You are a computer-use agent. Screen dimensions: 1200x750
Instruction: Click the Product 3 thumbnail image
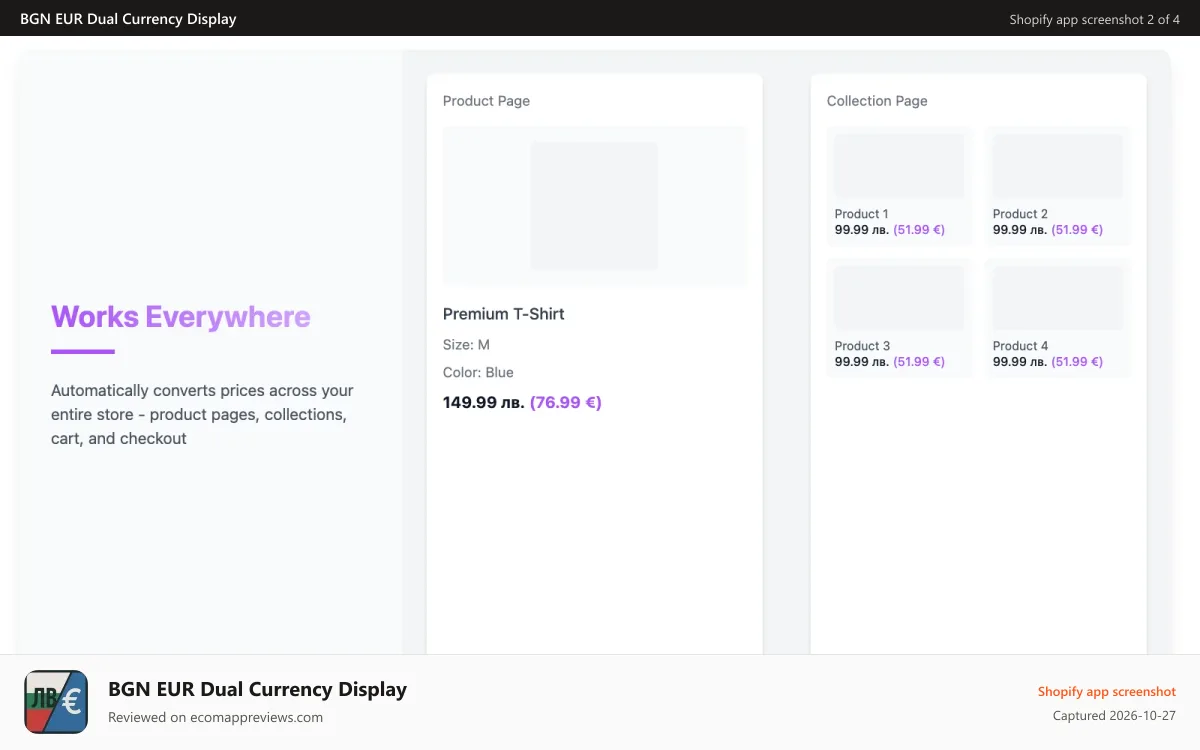coord(899,298)
